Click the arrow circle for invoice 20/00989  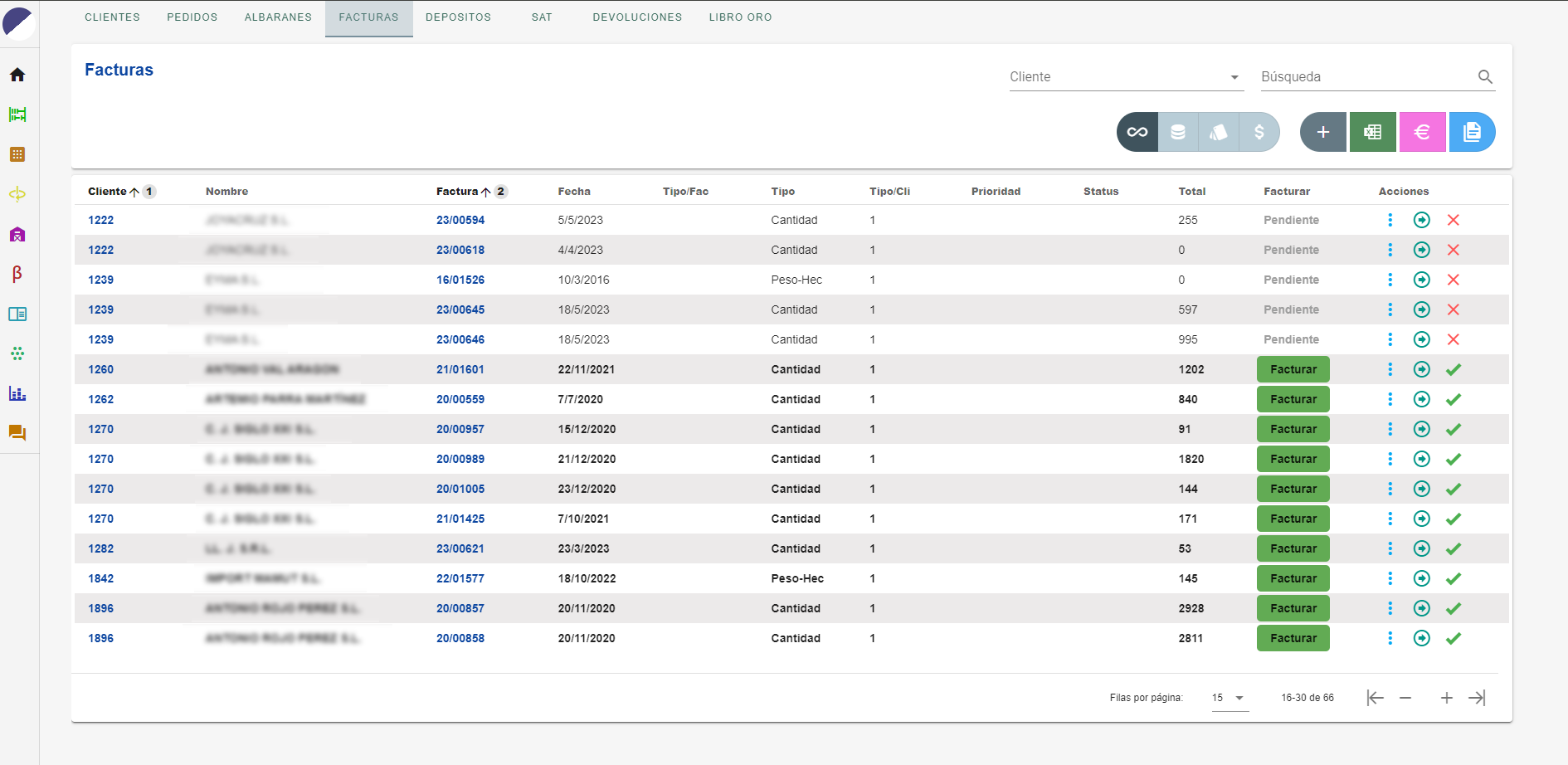[1422, 459]
